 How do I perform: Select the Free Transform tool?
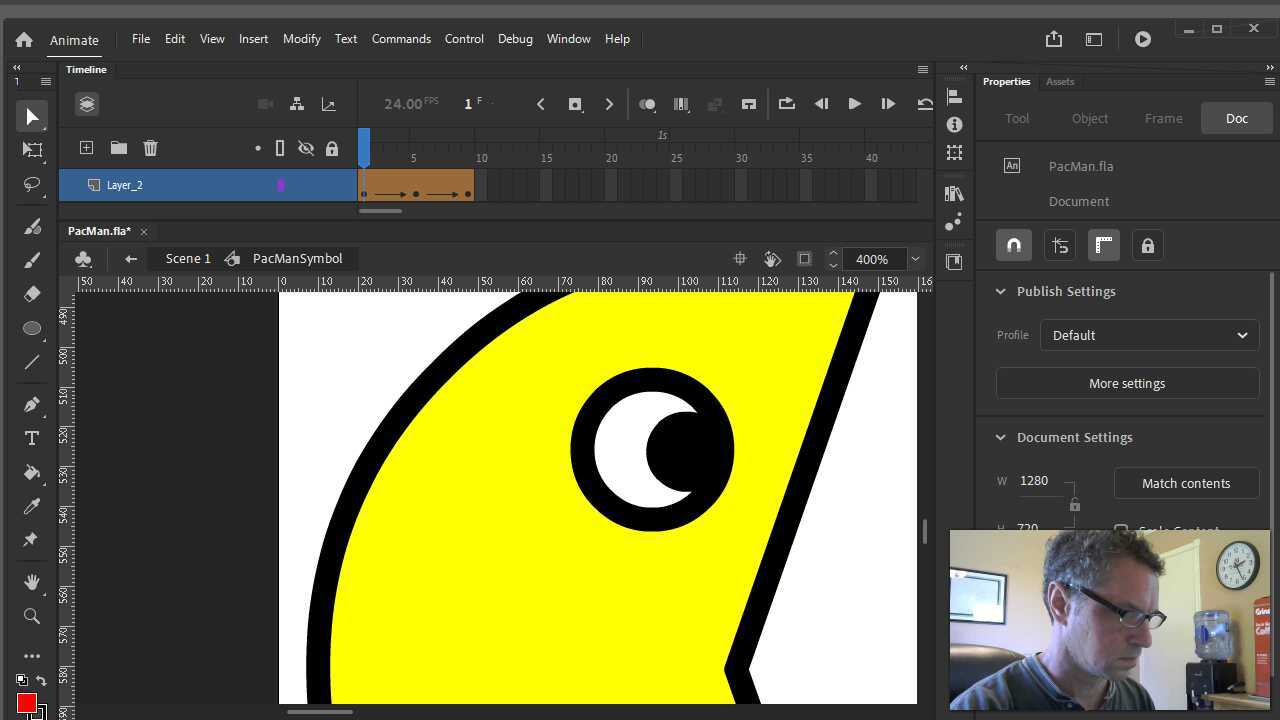coord(31,149)
